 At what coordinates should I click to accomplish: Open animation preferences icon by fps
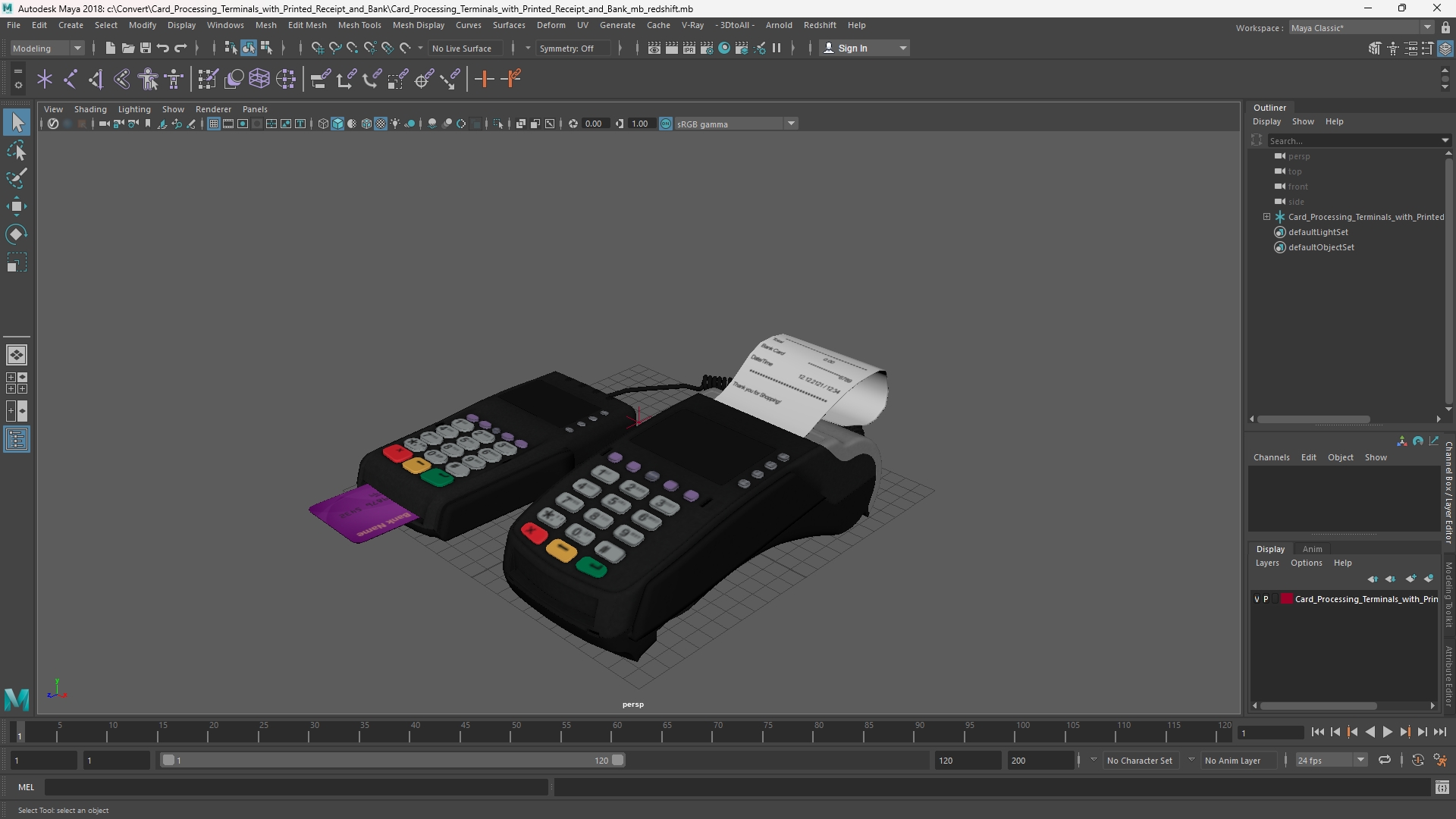tap(1440, 760)
